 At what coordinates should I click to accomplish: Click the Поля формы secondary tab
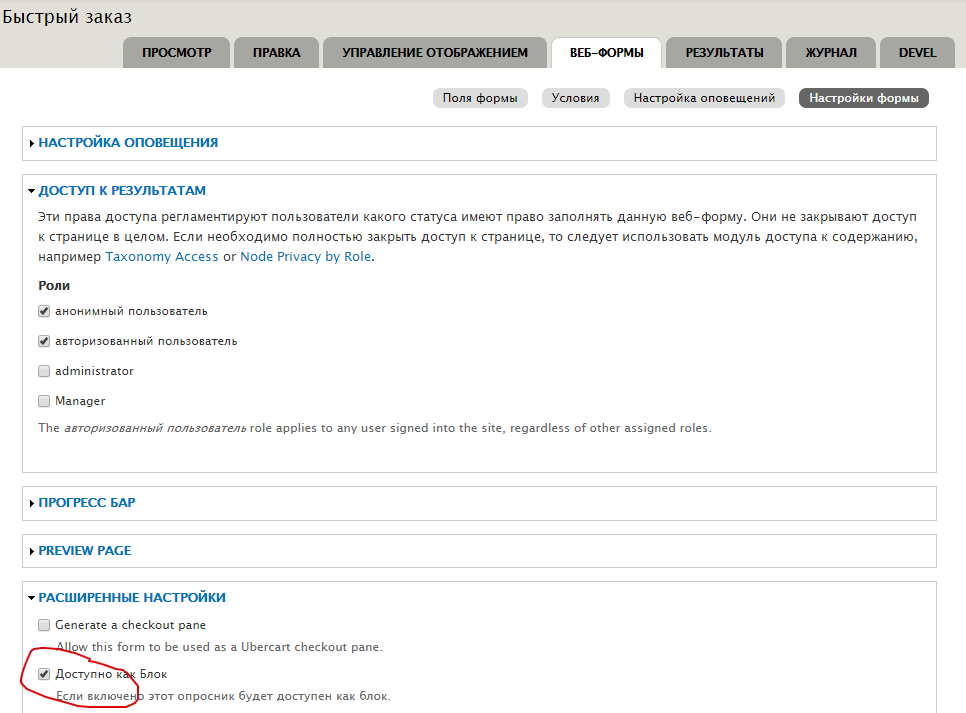coord(480,98)
